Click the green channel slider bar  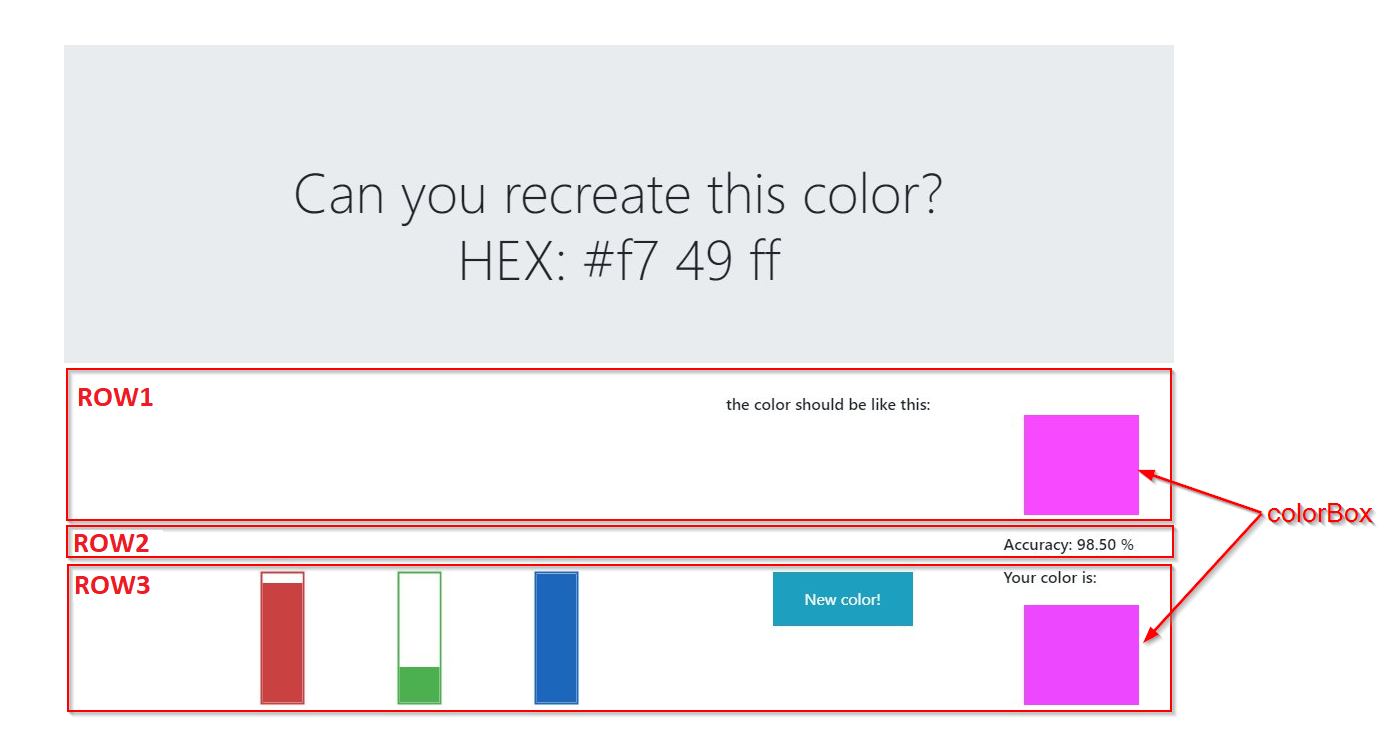[419, 635]
